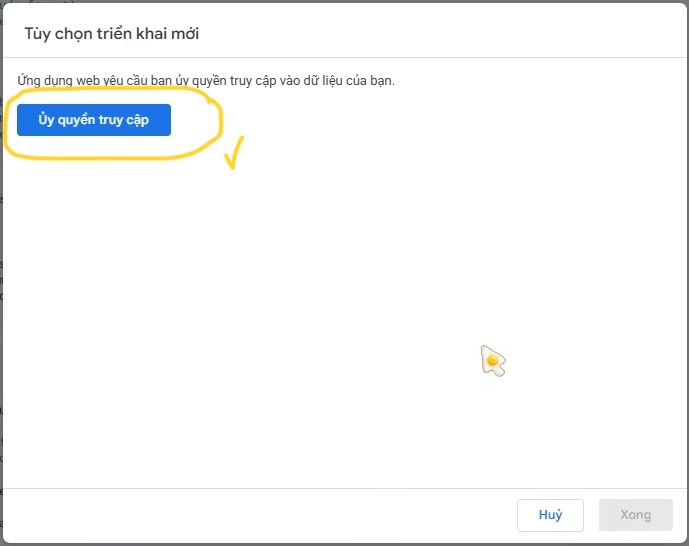The image size is (689, 546).
Task: Click the greyed-out Xong button
Action: [x=635, y=515]
